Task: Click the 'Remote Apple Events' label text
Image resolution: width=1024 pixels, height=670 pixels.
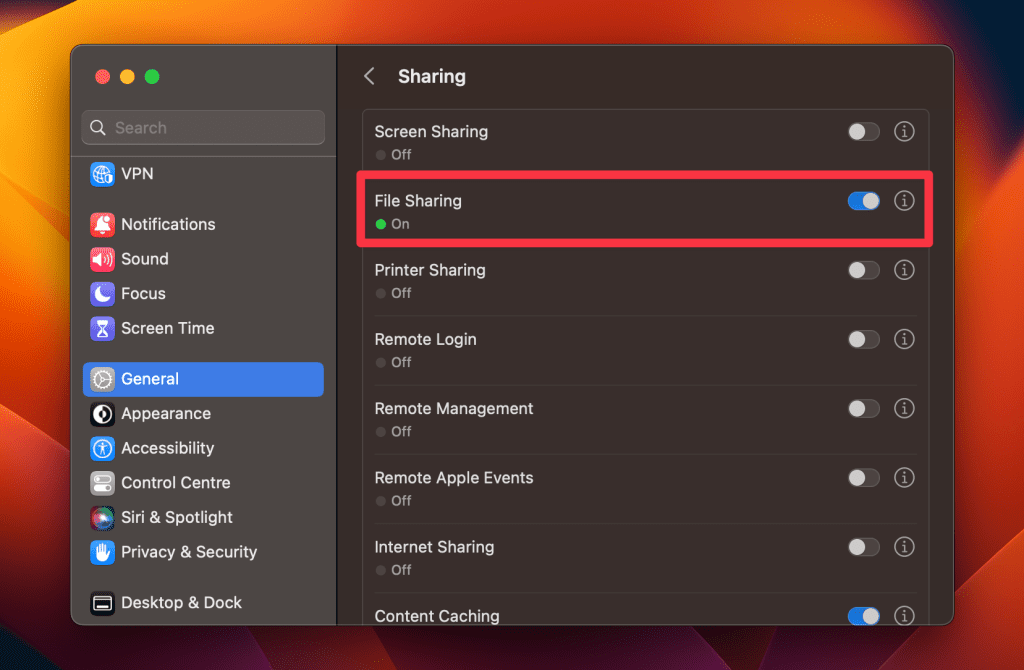Action: (454, 478)
